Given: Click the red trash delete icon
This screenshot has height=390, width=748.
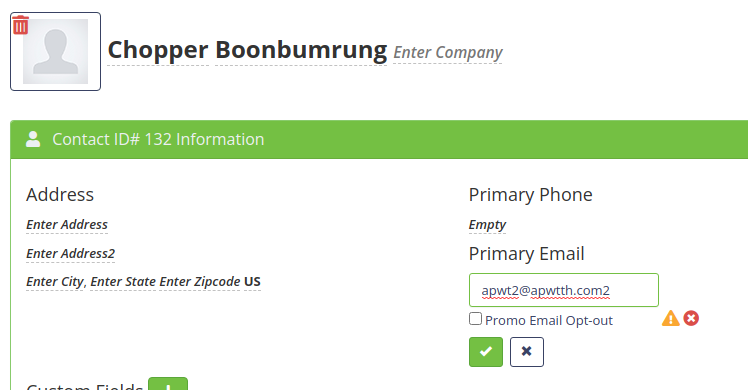Looking at the screenshot, I should (21, 25).
